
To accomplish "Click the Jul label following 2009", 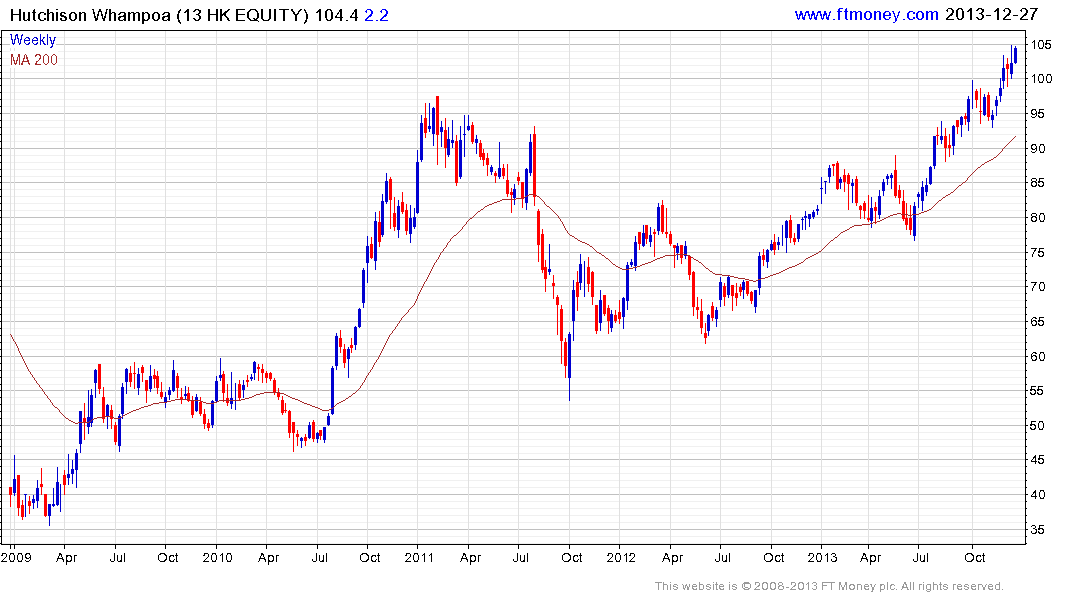I will (117, 557).
